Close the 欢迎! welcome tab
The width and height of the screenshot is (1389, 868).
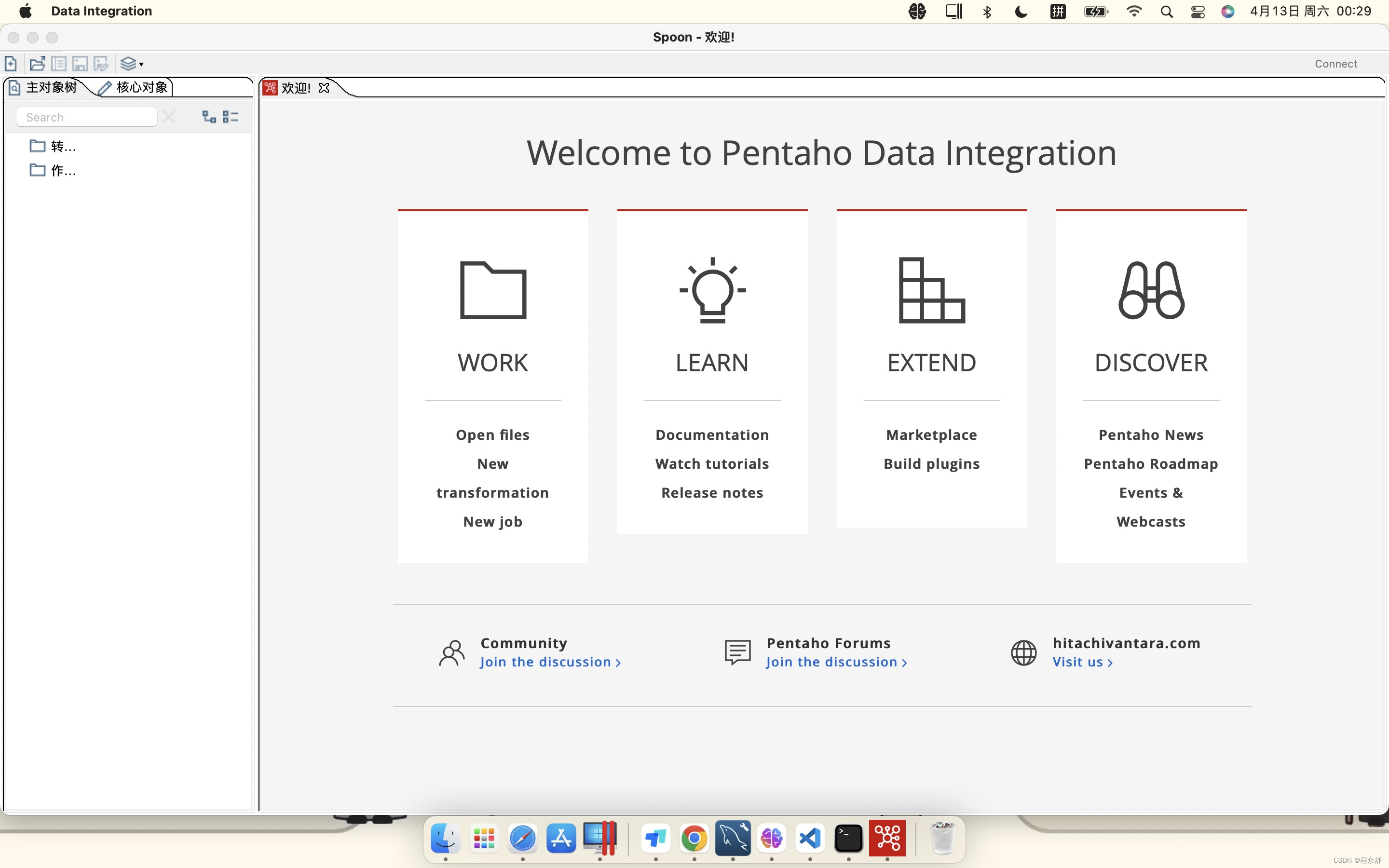tap(324, 88)
